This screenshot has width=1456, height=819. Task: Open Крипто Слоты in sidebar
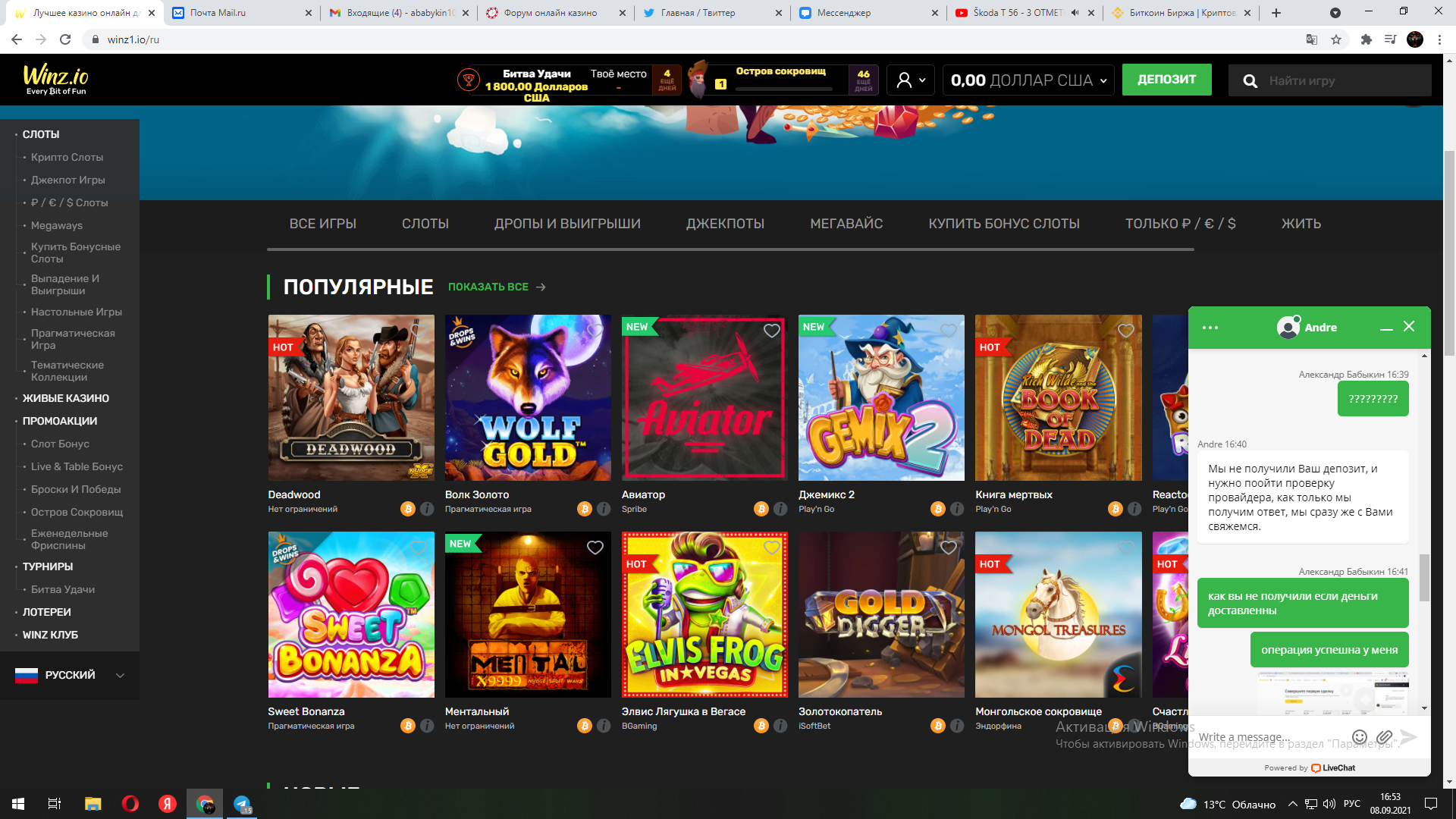[x=67, y=157]
